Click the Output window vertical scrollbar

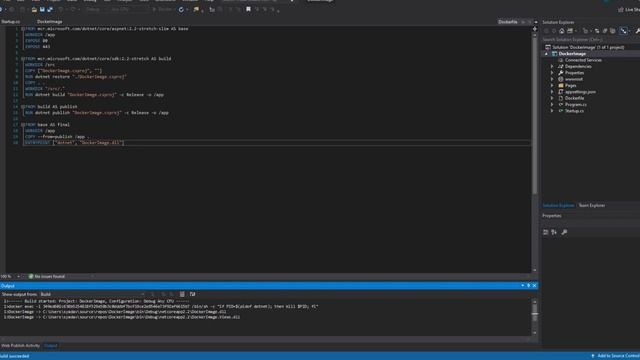[x=535, y=318]
